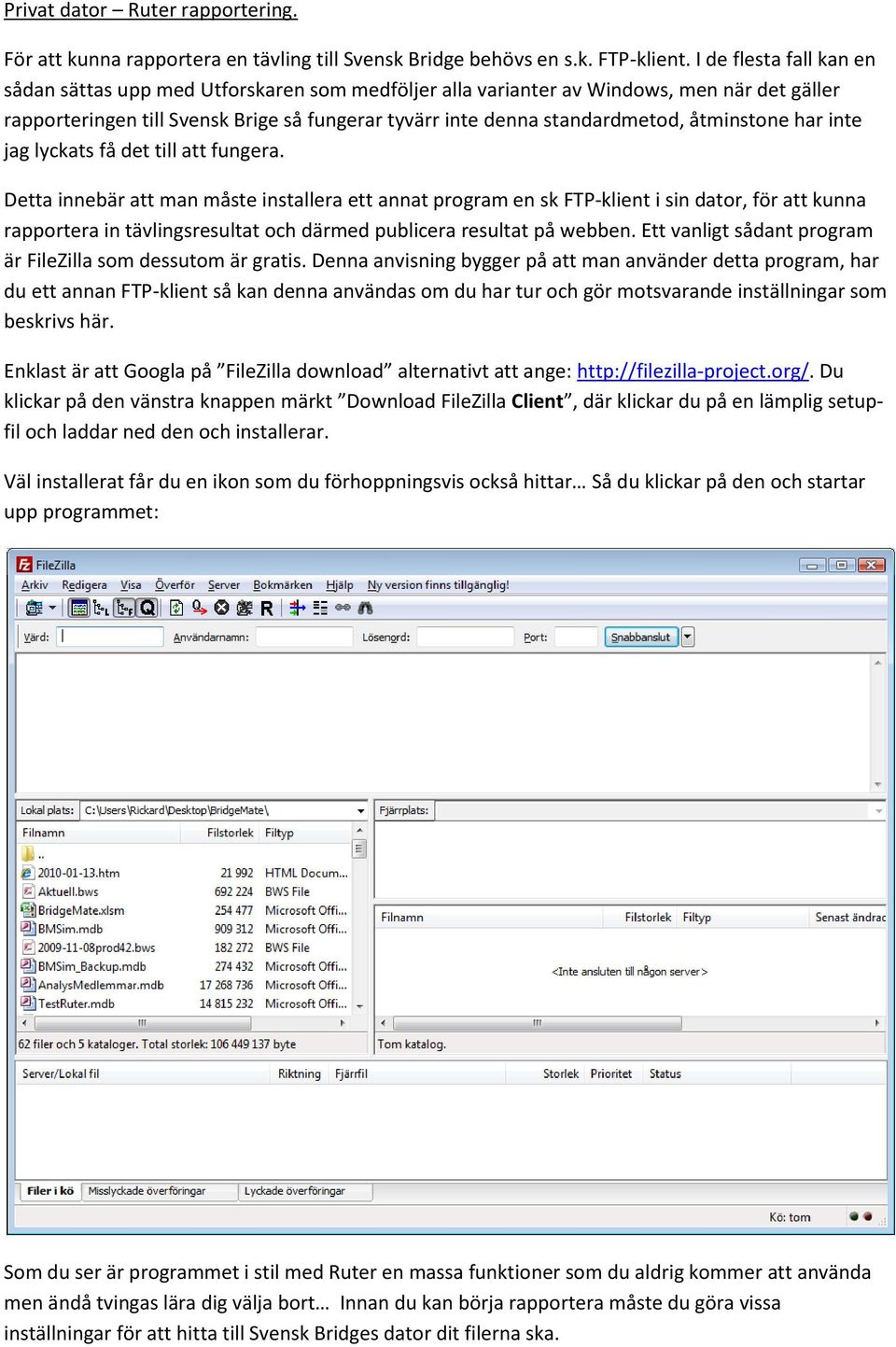Click the disconnect from server icon
Viewport: 896px width, 1347px height.
pos(245,608)
